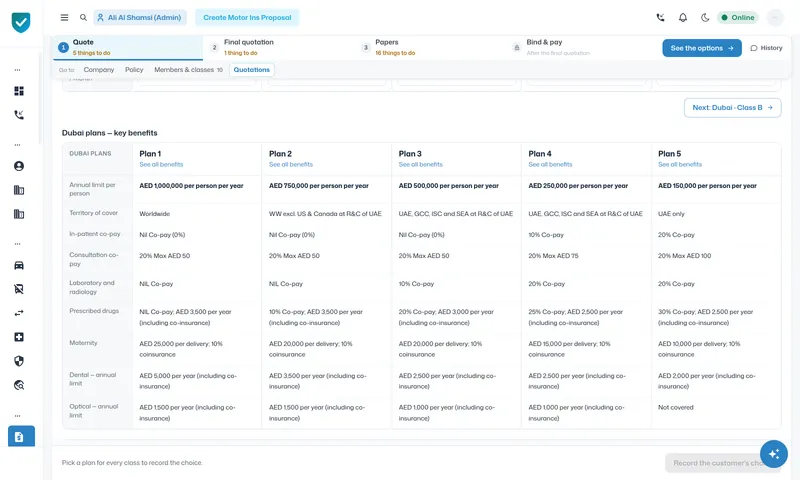
Task: Open the crossed-out bus icon in sidebar
Action: click(x=19, y=289)
